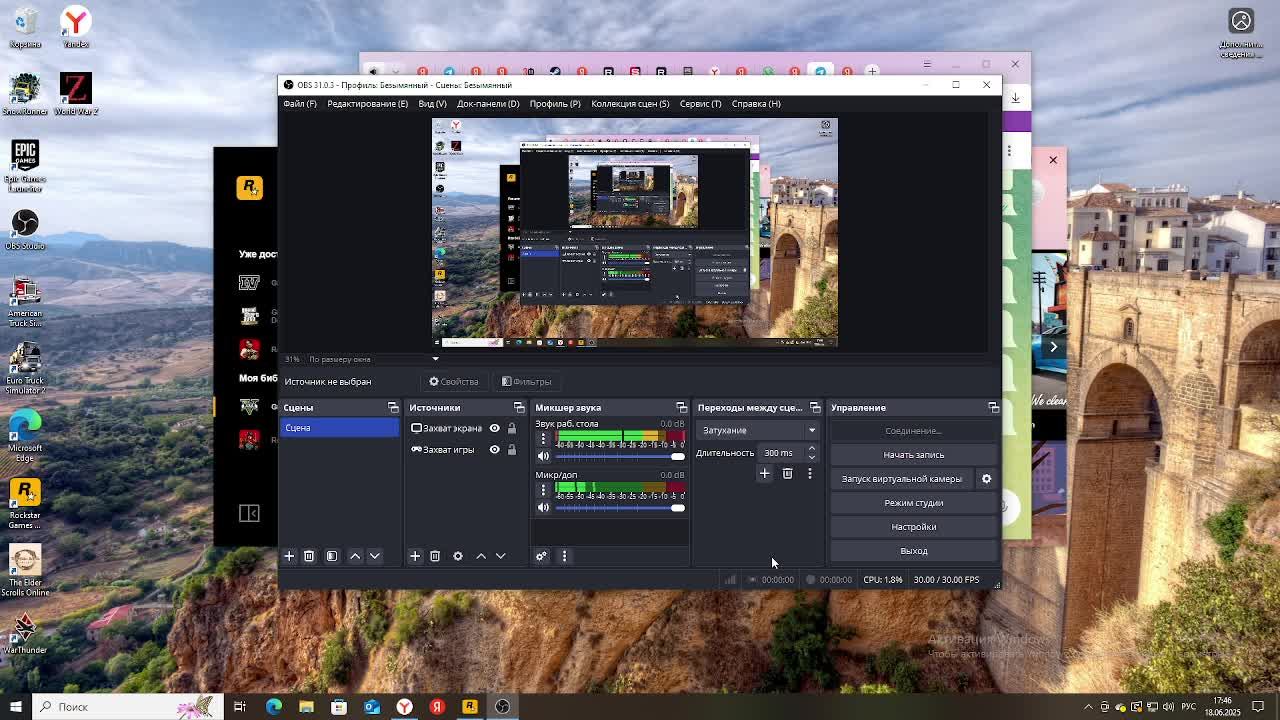Hide the Захват экрана source

click(494, 428)
